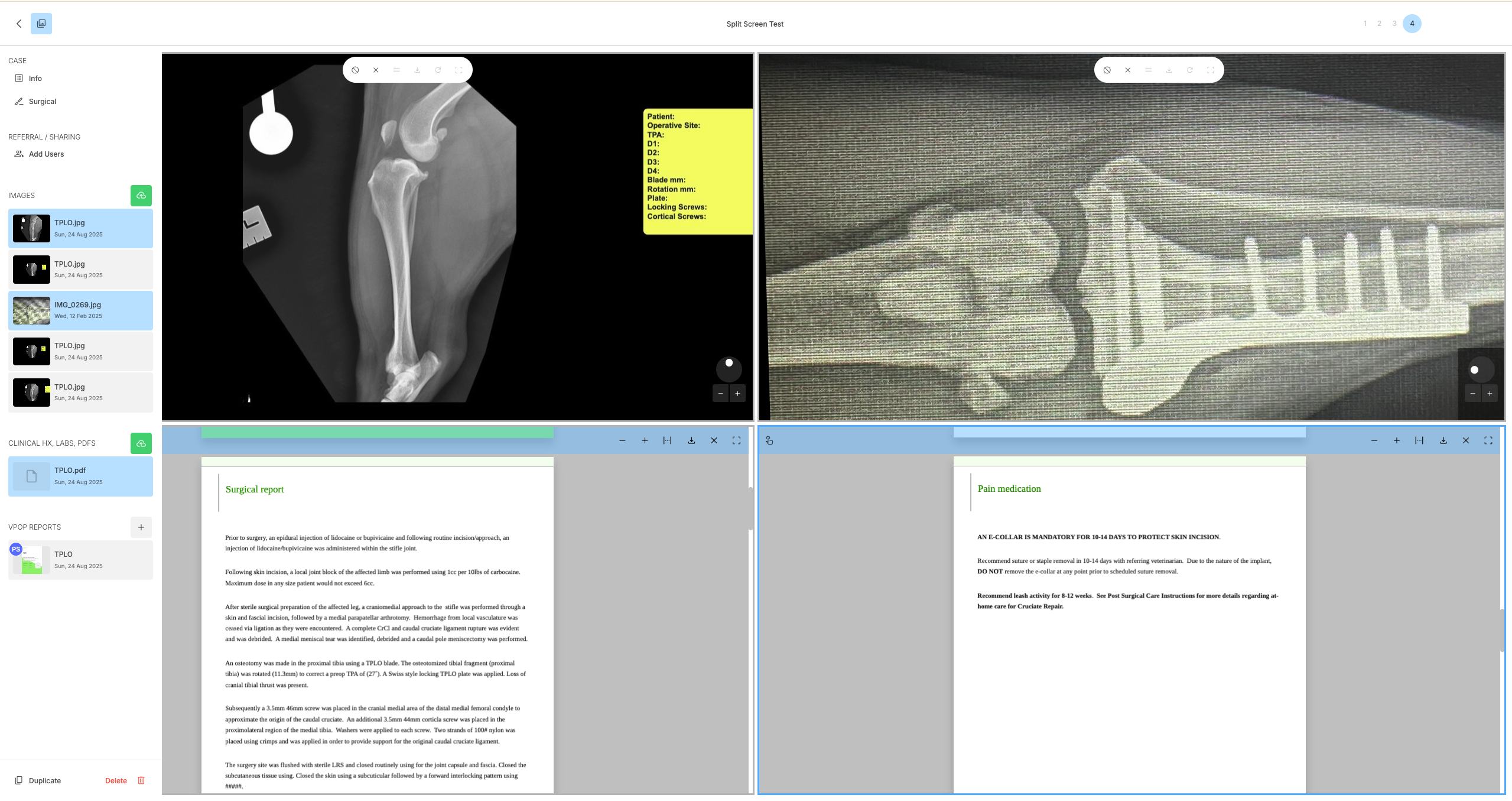The height and width of the screenshot is (801, 1512).
Task: Zoom in the X-ray with plus button
Action: (737, 394)
